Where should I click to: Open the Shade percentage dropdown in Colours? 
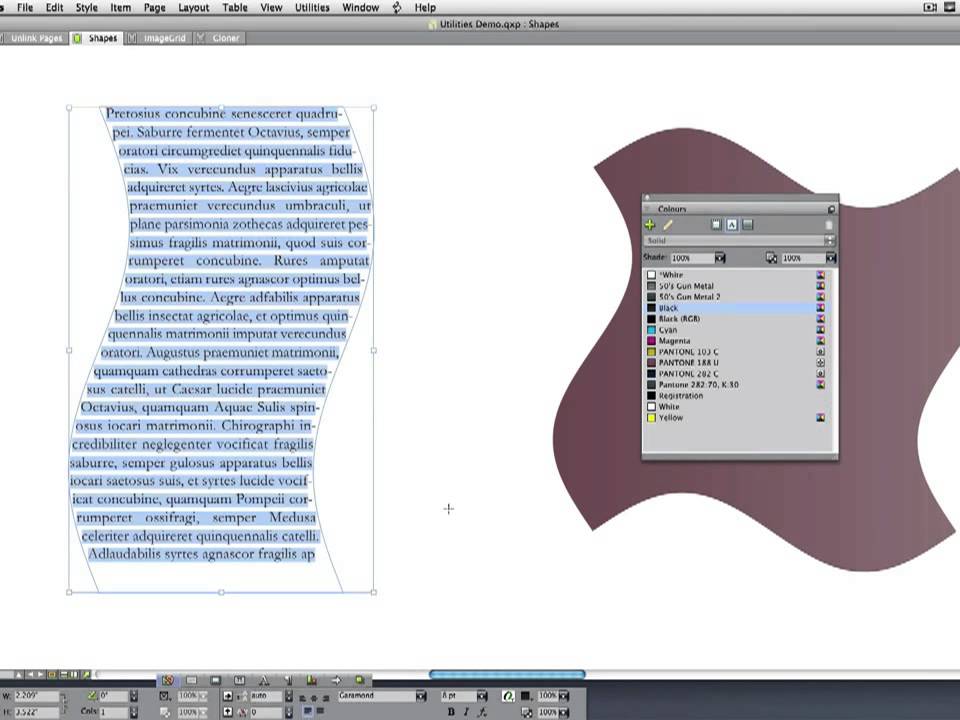pyautogui.click(x=720, y=258)
